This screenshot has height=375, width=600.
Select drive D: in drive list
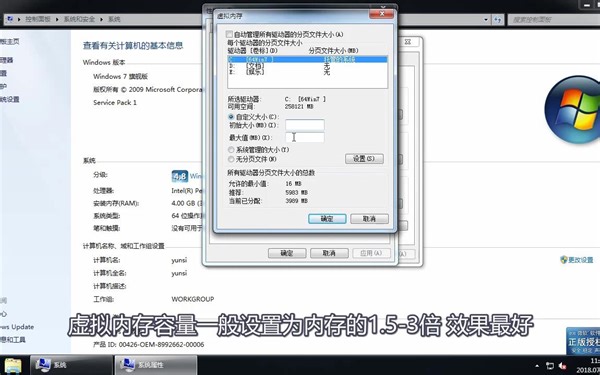pyautogui.click(x=307, y=66)
